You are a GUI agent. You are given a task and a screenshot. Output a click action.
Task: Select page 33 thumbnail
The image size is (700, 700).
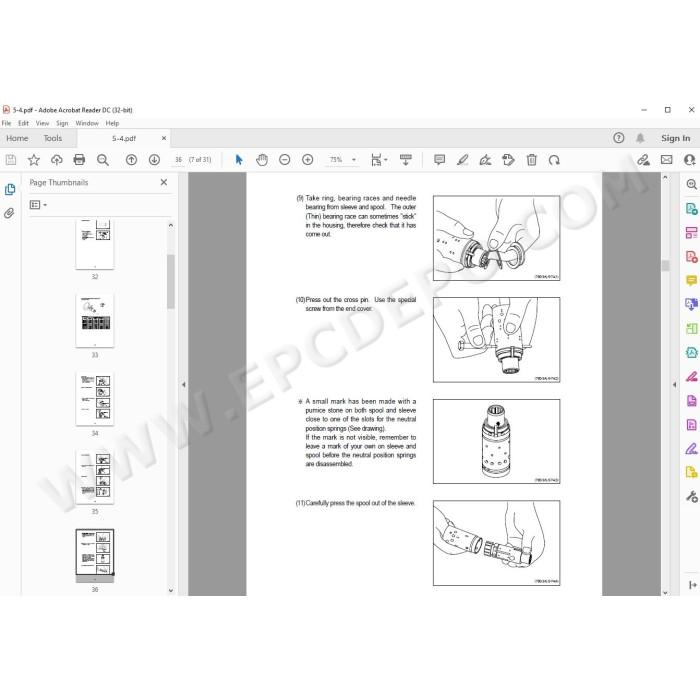click(95, 321)
